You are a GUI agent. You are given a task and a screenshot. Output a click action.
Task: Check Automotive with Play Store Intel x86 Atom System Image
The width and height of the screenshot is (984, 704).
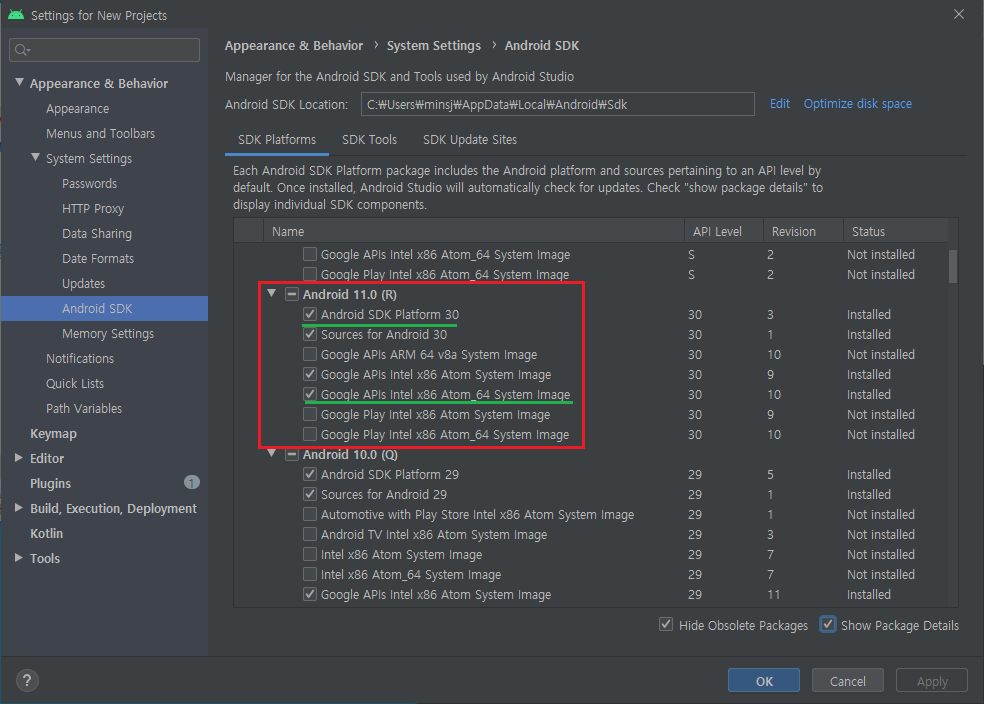tap(310, 514)
